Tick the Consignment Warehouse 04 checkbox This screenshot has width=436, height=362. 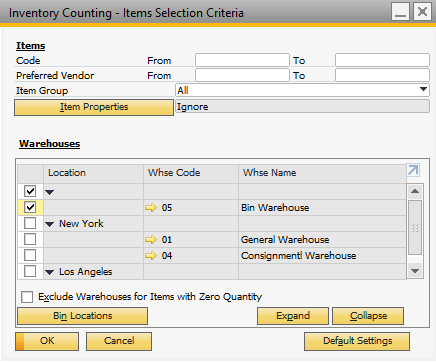(30, 255)
